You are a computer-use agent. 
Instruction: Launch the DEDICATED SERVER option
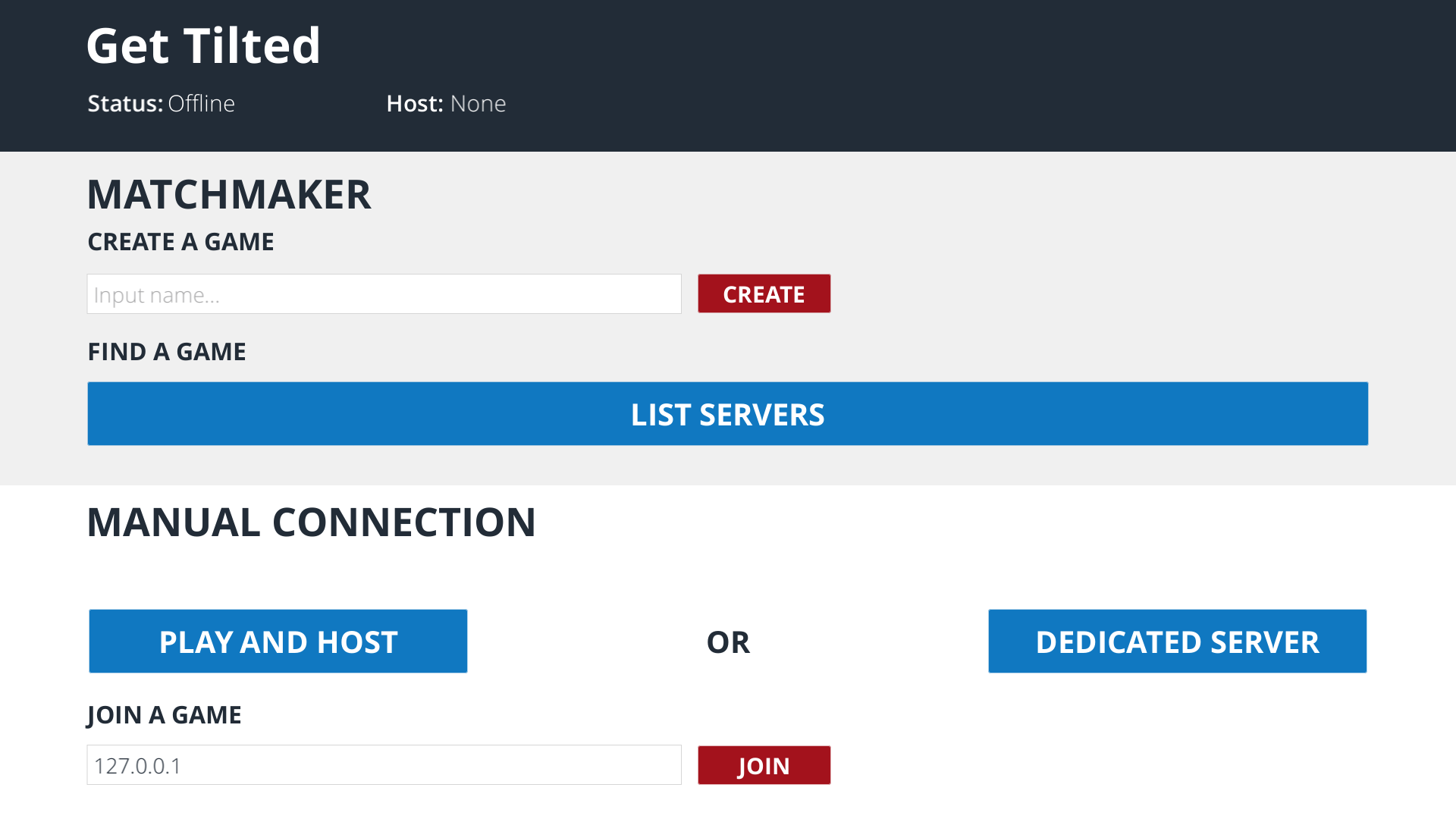[1177, 642]
